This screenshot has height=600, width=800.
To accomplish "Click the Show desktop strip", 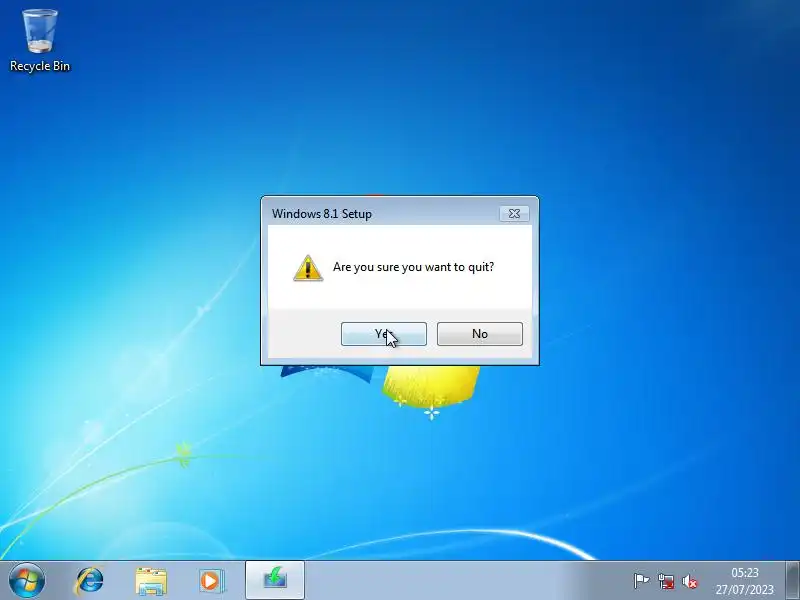I will click(x=792, y=580).
